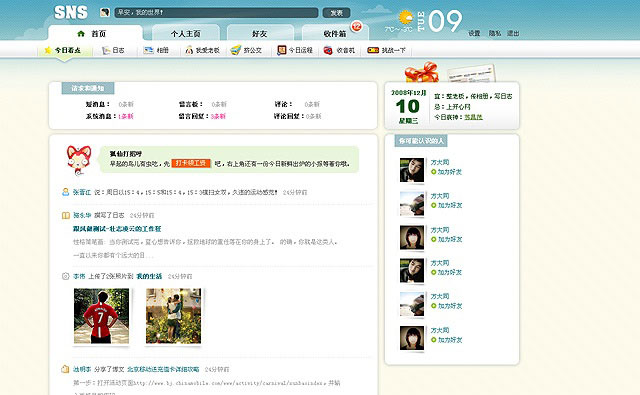Click the house icon on the 首页 tab

pos(81,33)
